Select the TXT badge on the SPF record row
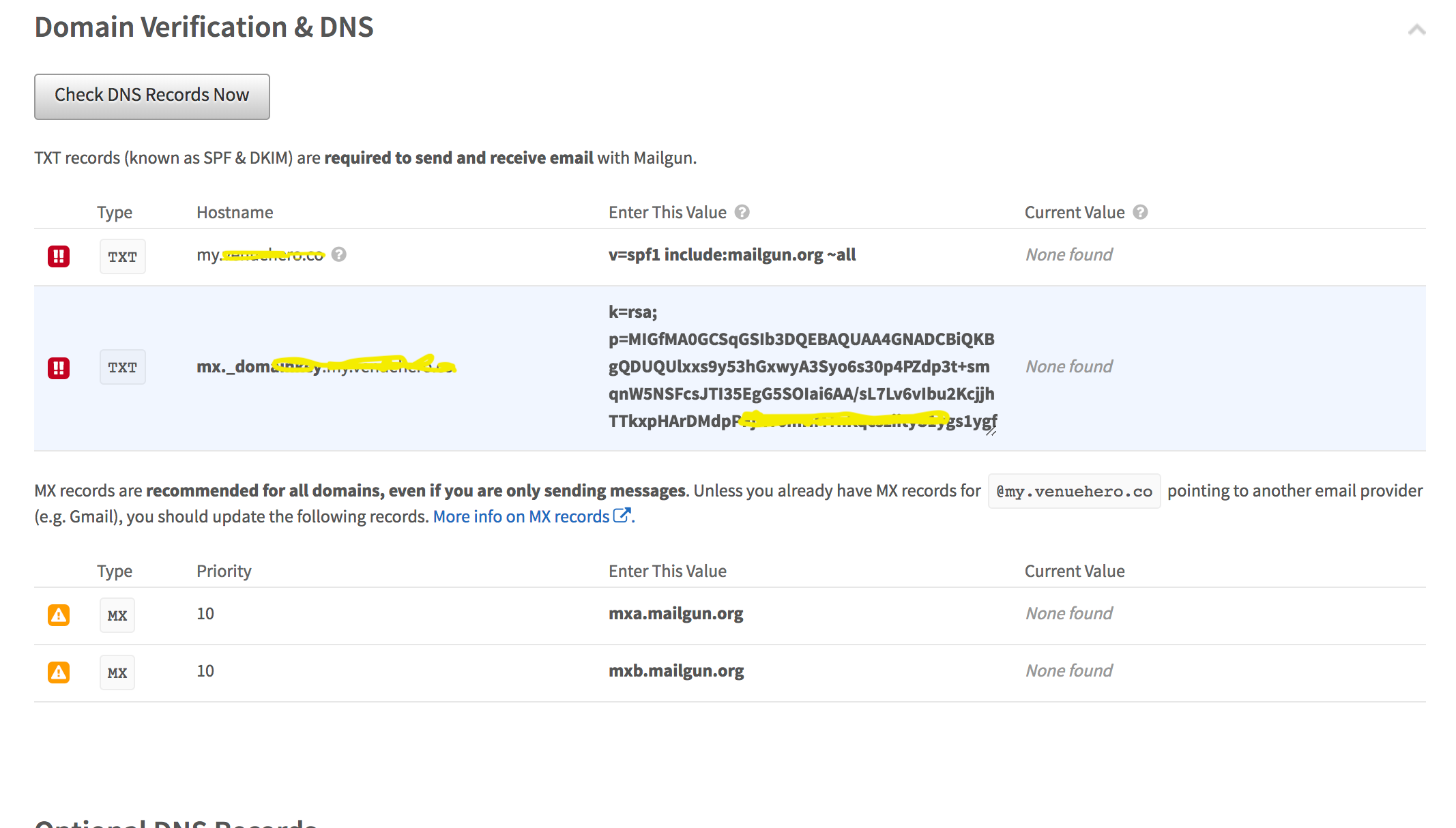The width and height of the screenshot is (1456, 828). click(122, 256)
